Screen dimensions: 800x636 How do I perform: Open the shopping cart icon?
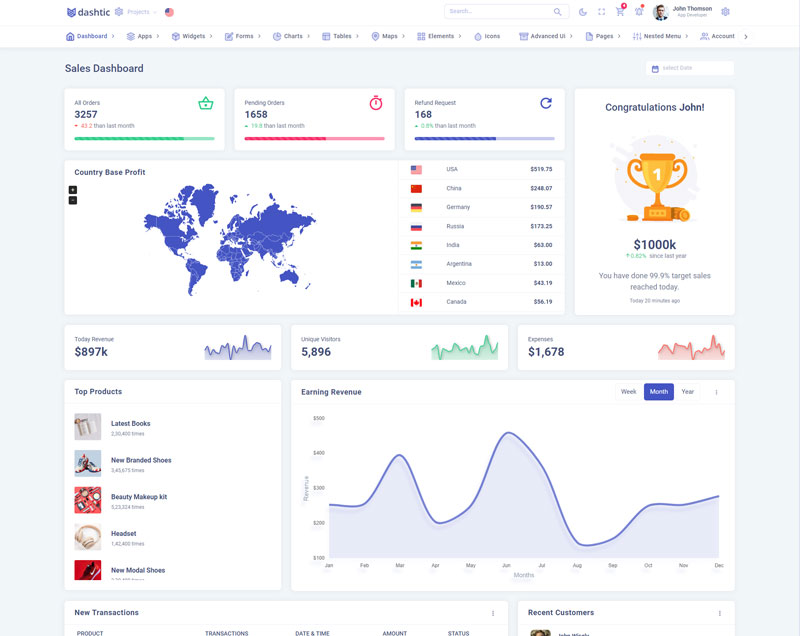tap(619, 12)
